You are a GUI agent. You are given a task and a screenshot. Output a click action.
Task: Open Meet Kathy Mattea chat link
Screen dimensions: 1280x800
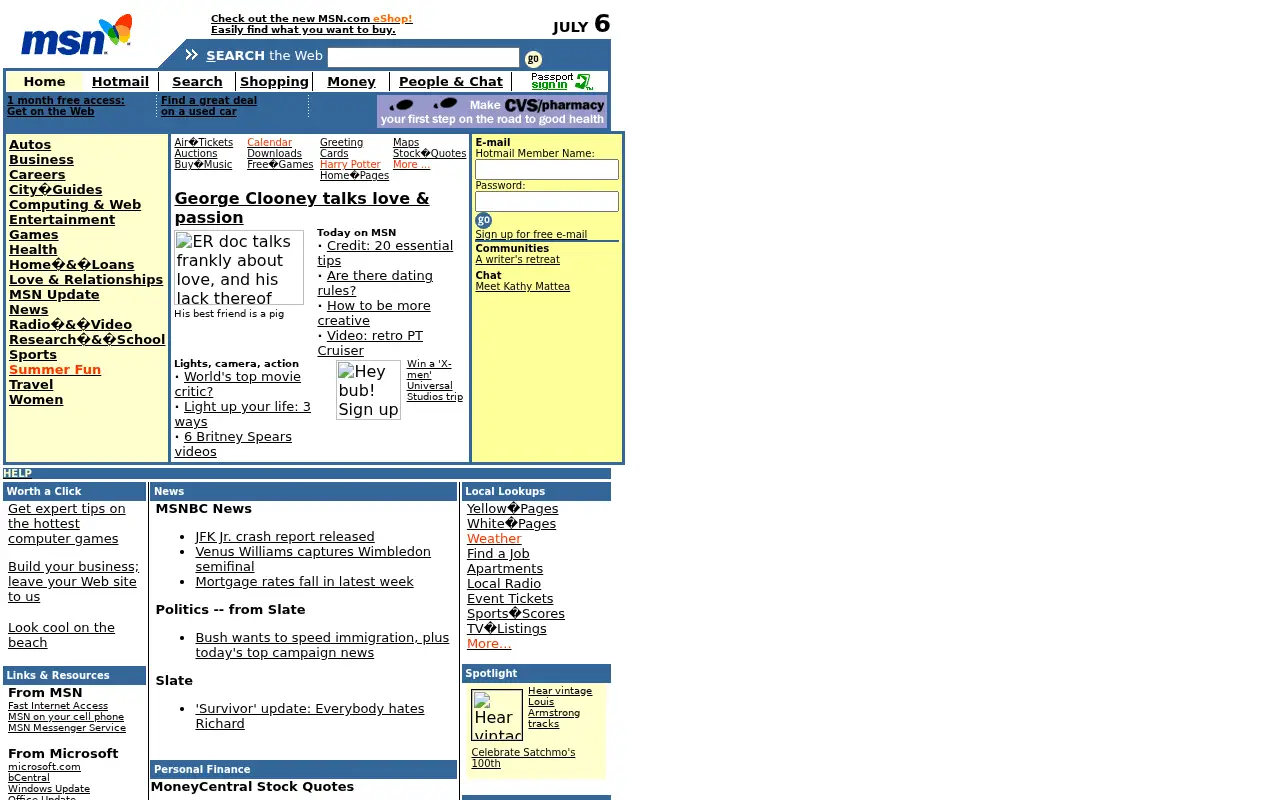click(x=522, y=287)
